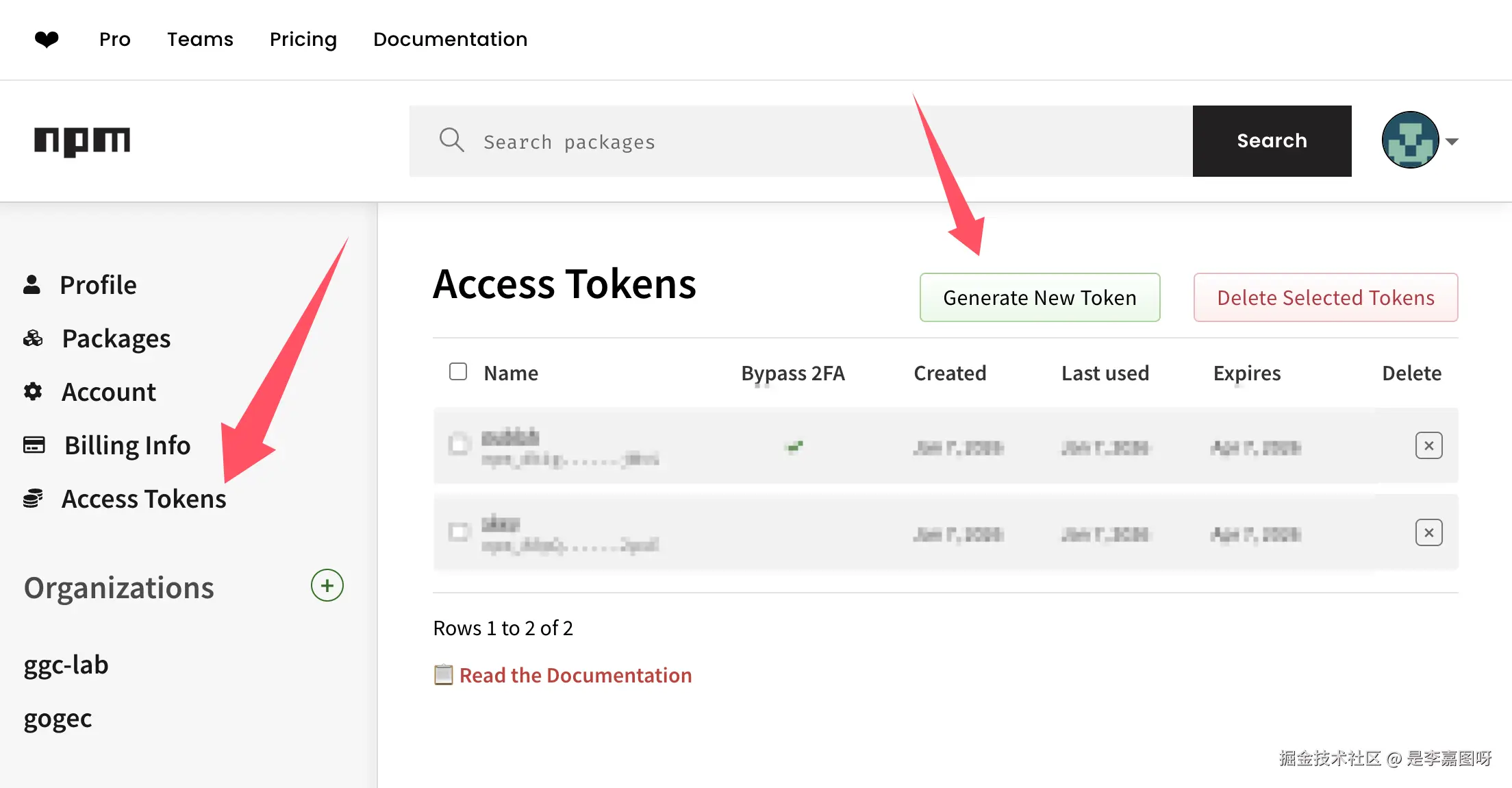This screenshot has width=1512, height=788.
Task: Check the second token row checkbox
Action: pyautogui.click(x=459, y=532)
